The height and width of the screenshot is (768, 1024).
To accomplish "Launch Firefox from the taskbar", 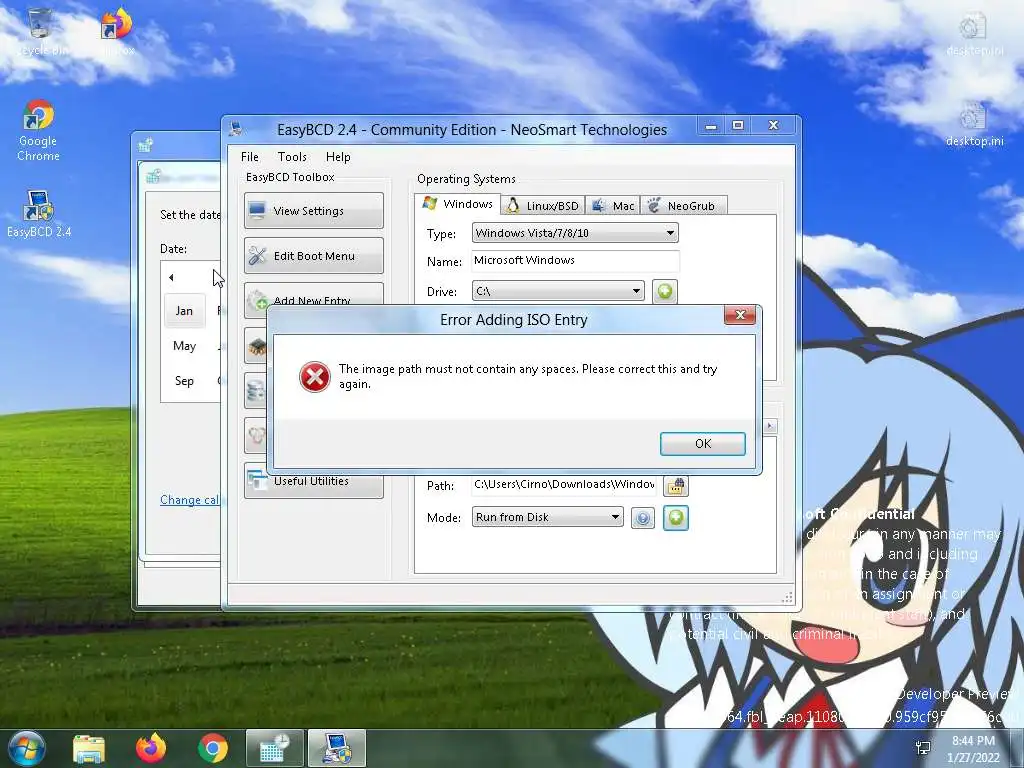I will (x=151, y=748).
